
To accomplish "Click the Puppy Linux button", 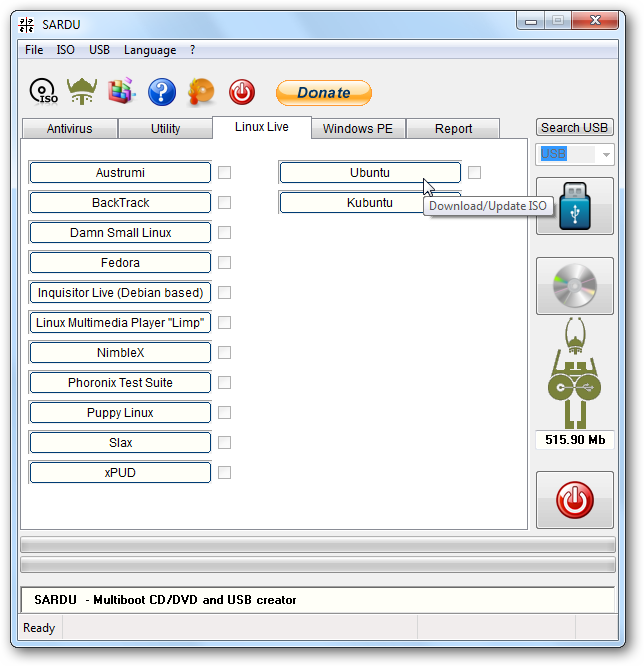I will click(x=120, y=413).
